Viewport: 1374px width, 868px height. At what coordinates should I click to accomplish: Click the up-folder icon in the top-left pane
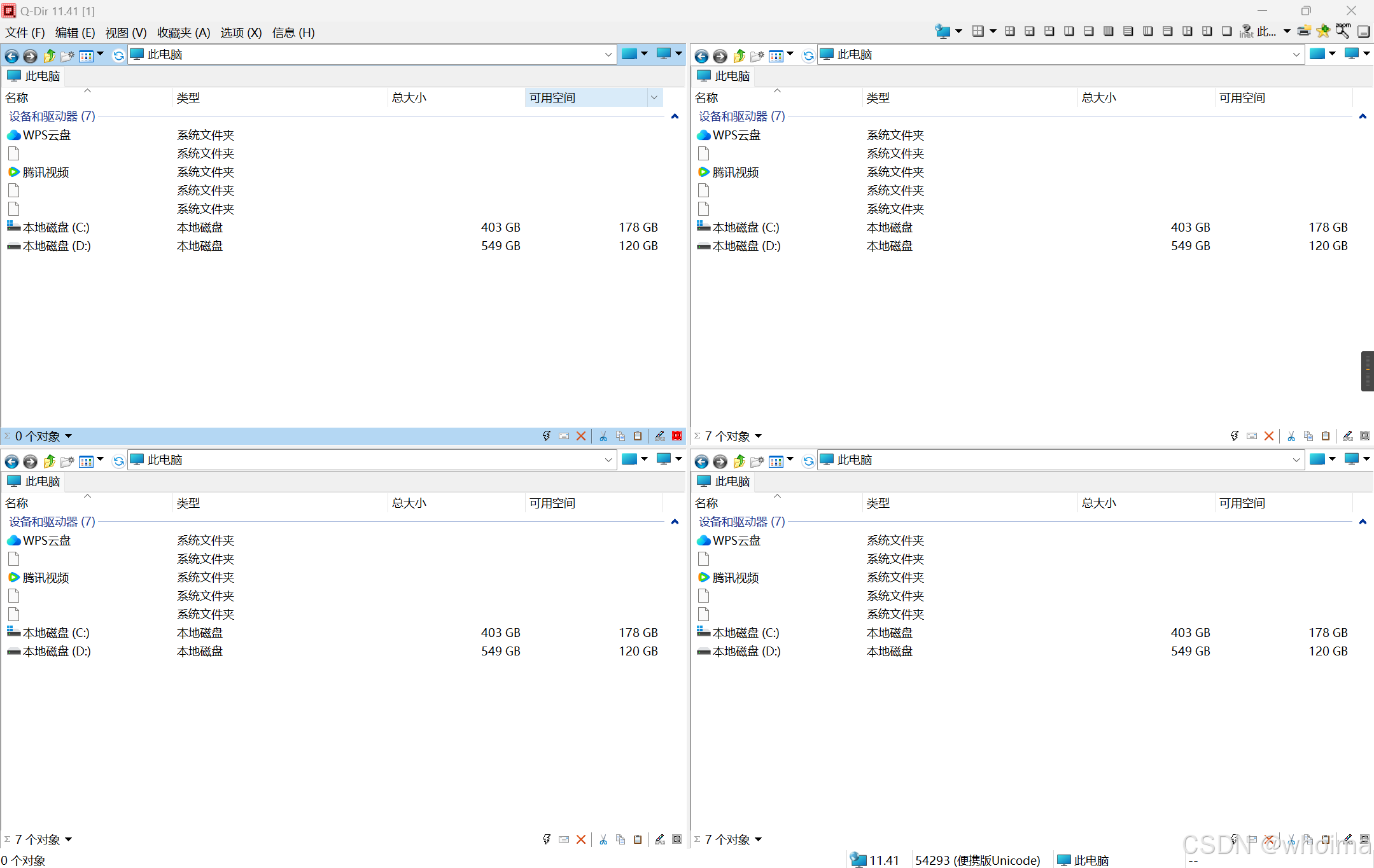49,56
